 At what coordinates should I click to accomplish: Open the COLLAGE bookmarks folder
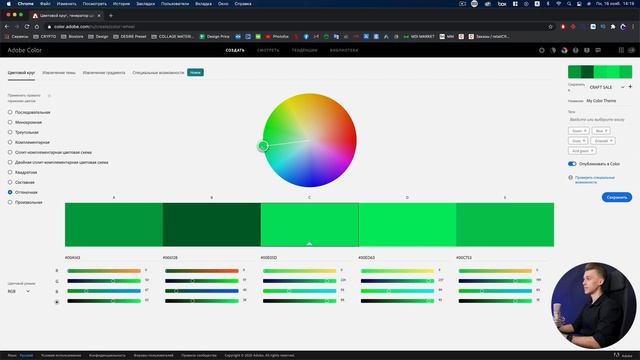coord(172,36)
